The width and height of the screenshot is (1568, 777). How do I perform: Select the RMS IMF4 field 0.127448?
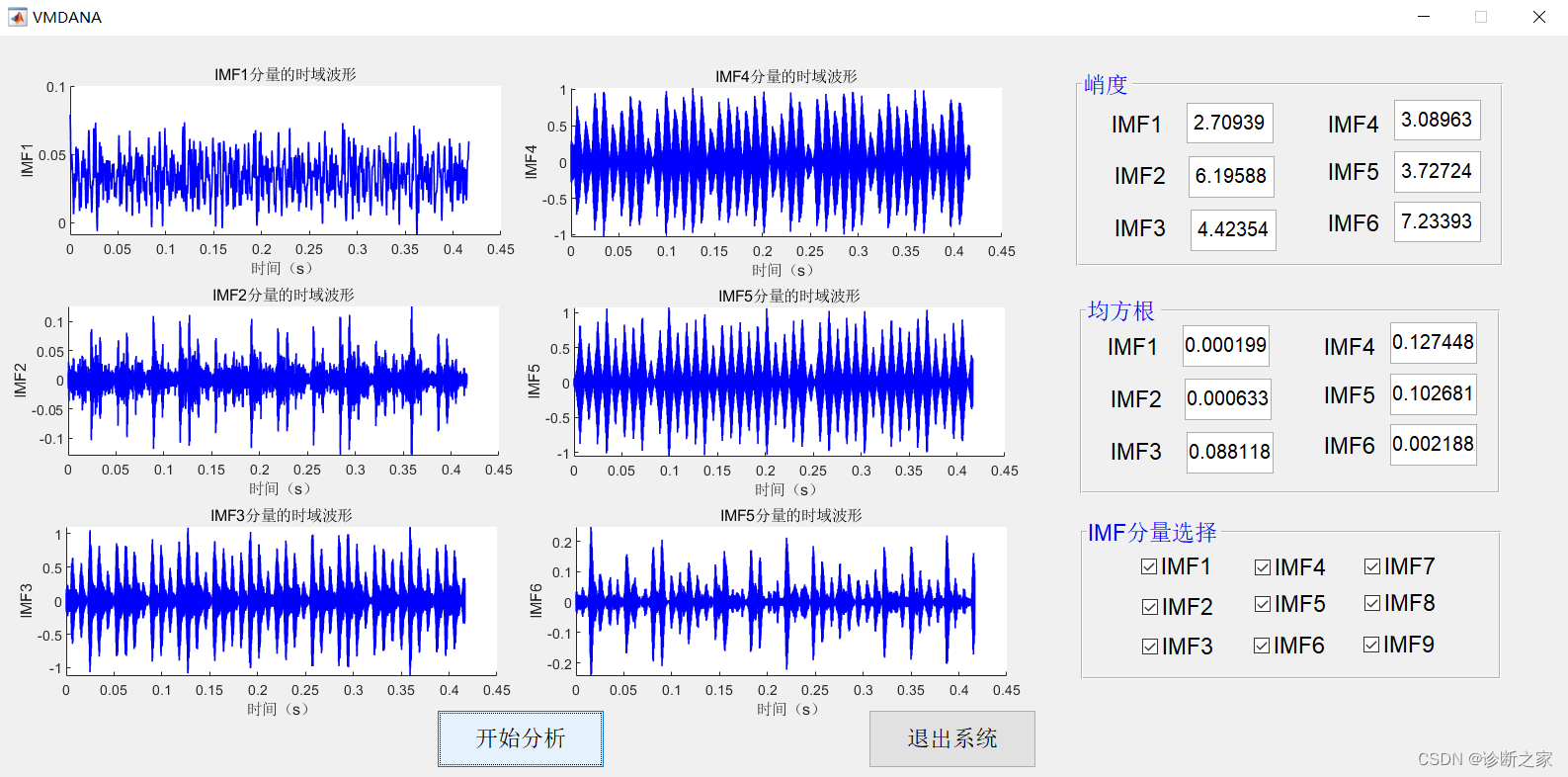point(1434,343)
